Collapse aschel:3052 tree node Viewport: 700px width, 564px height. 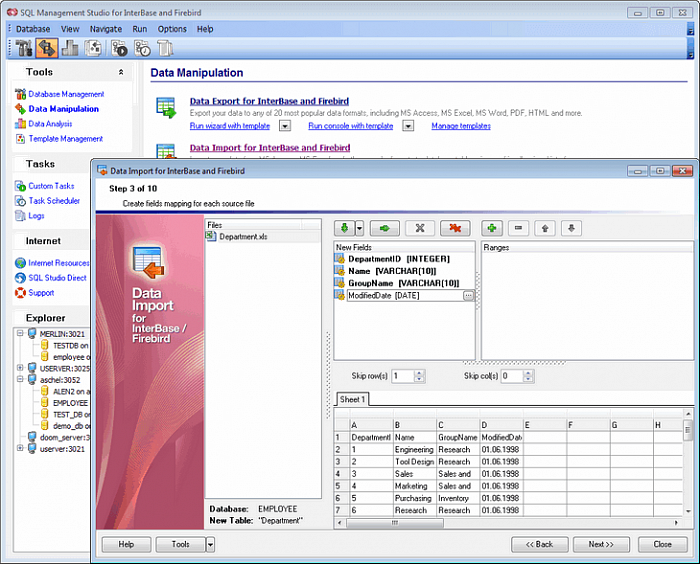point(20,379)
